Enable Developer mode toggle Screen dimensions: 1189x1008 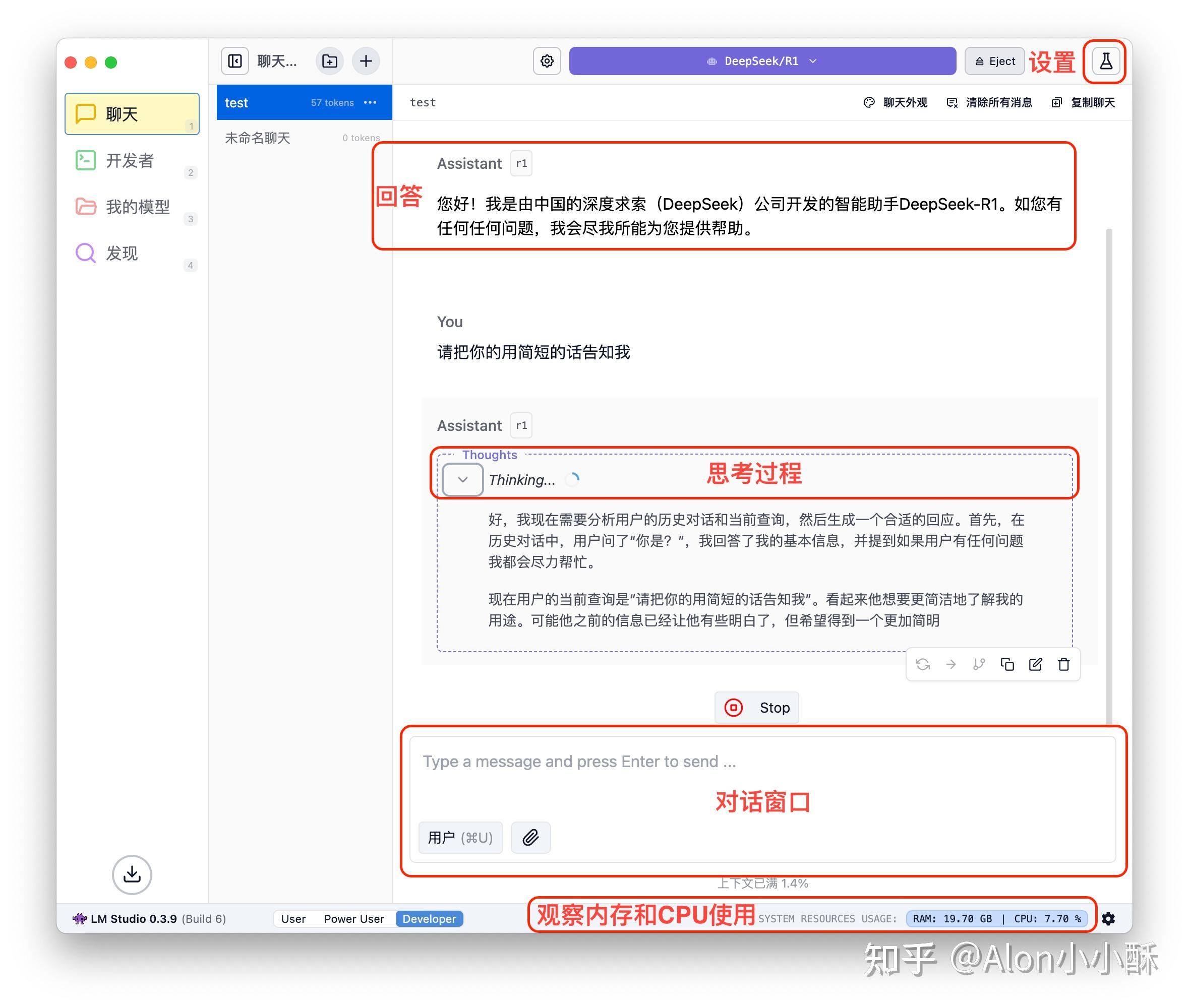[x=429, y=919]
